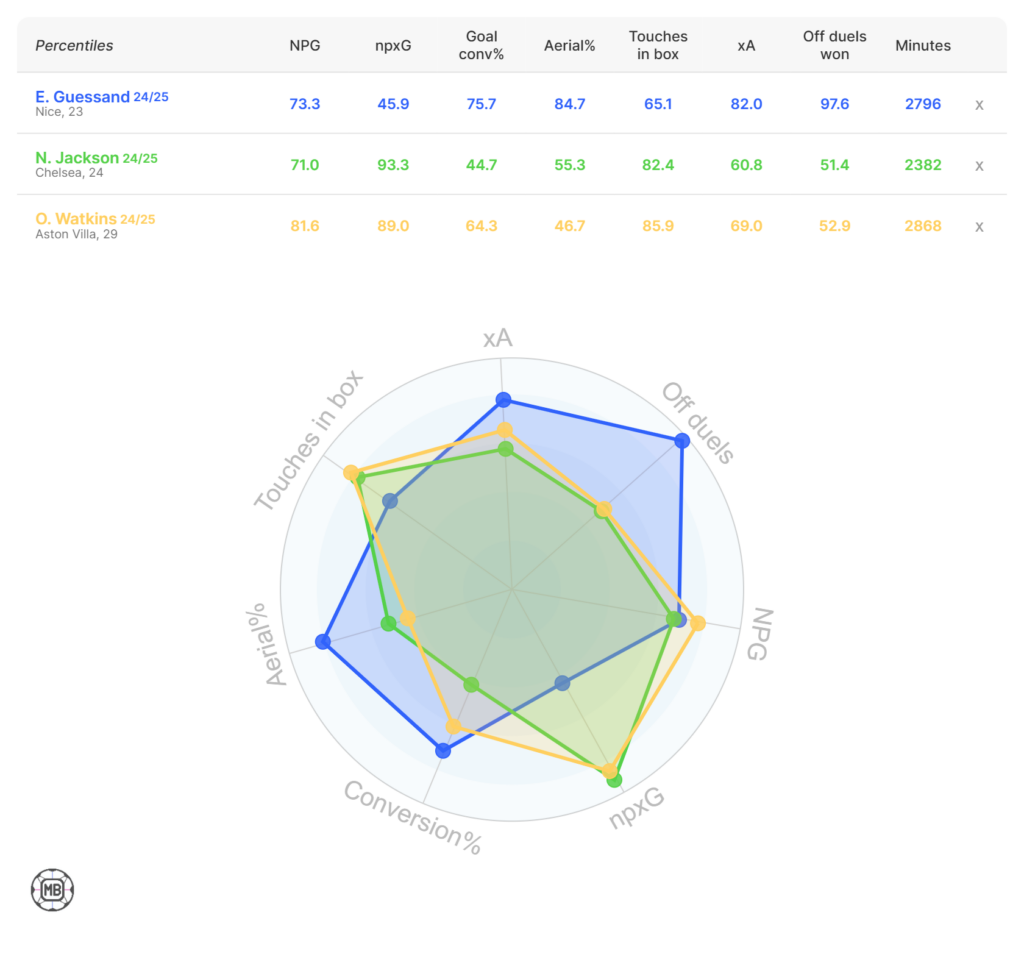
Task: Click Guessand's blue Conversion% radar point
Action: (443, 750)
